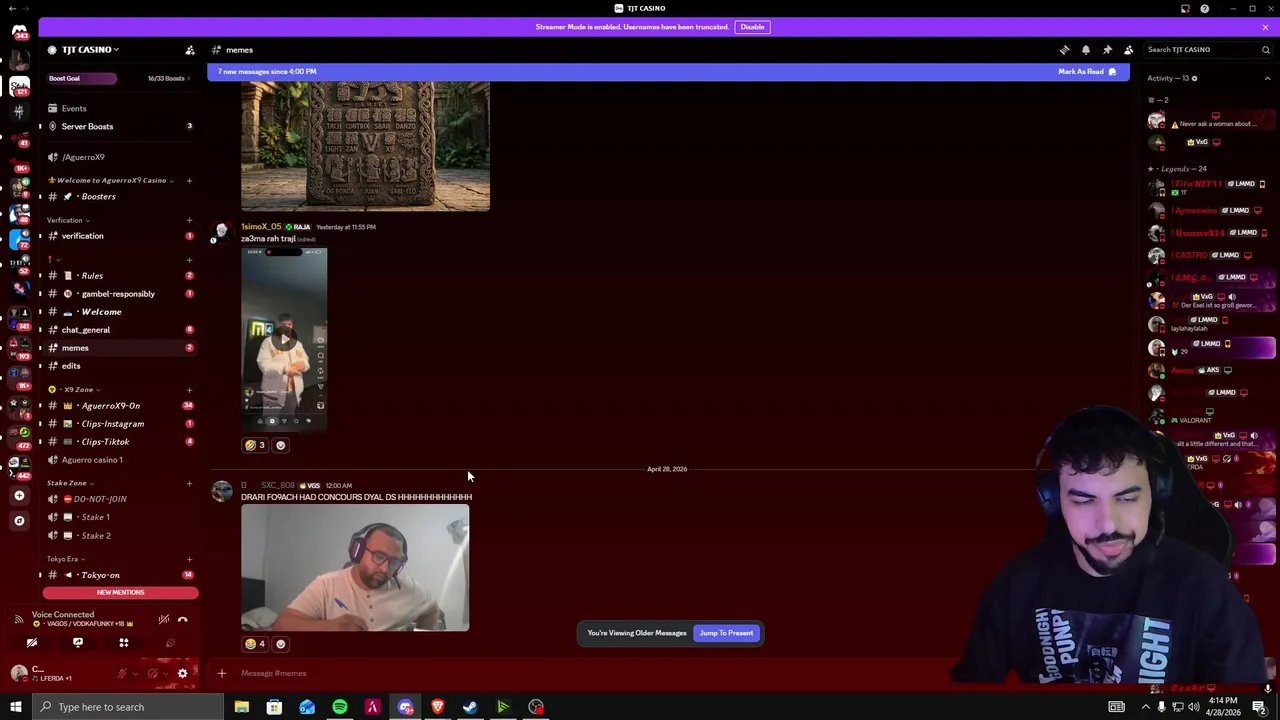Image resolution: width=1280 pixels, height=720 pixels.
Task: Create channel in Verfication category
Action: tap(189, 220)
